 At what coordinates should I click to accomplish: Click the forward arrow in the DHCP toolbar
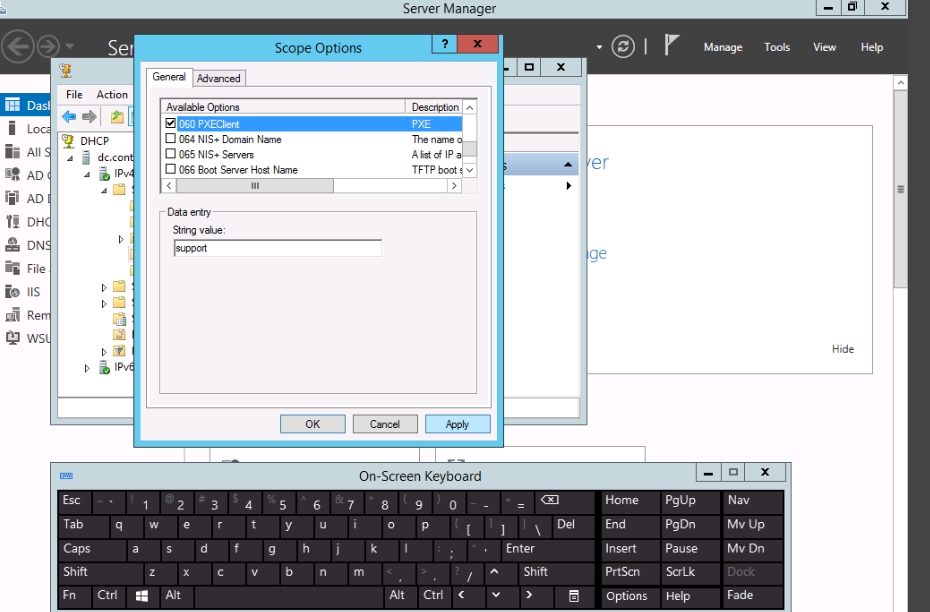(89, 117)
